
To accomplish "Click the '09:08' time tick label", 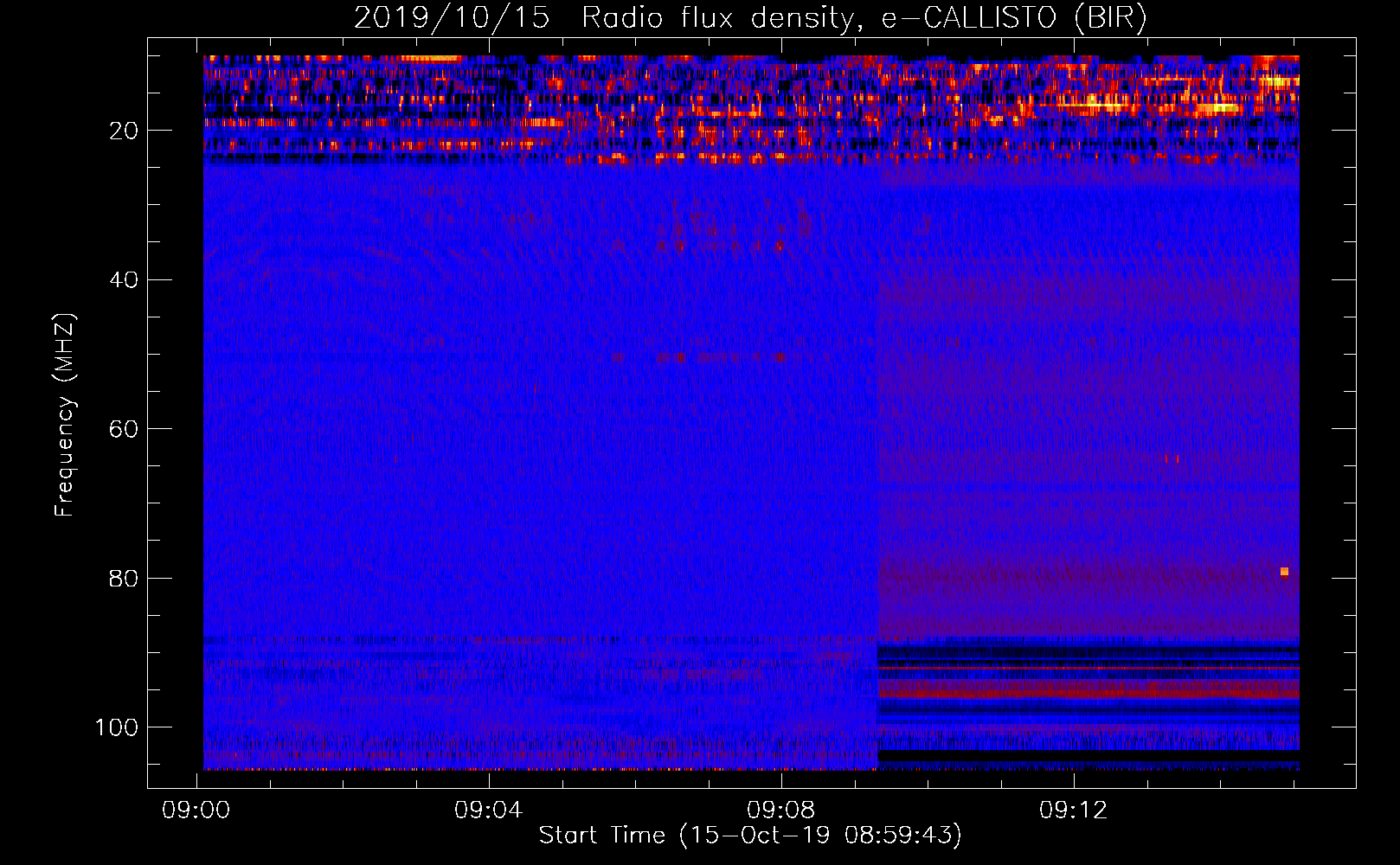I will [781, 810].
